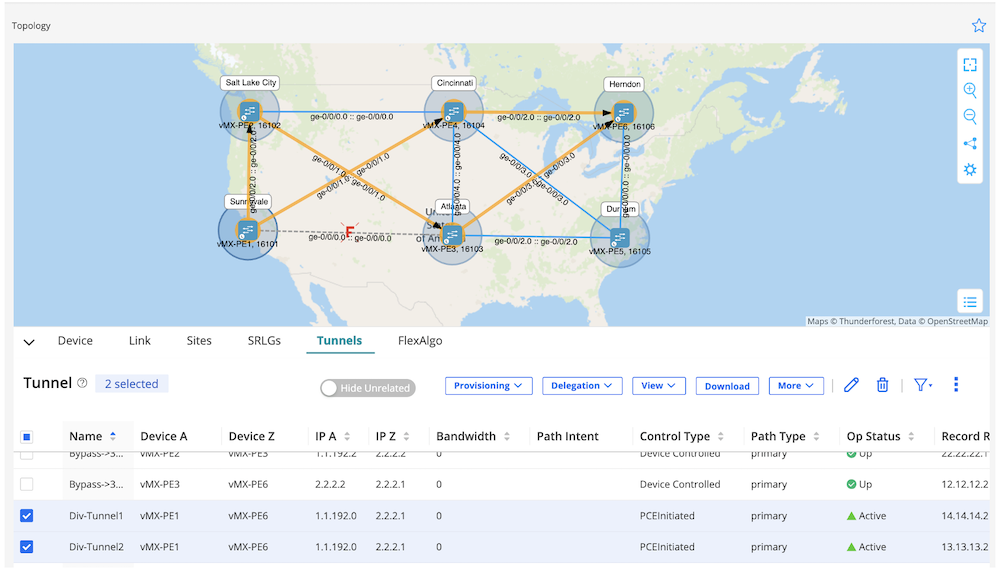The image size is (1000, 571).
Task: Zoom out on the topology map
Action: [x=969, y=116]
